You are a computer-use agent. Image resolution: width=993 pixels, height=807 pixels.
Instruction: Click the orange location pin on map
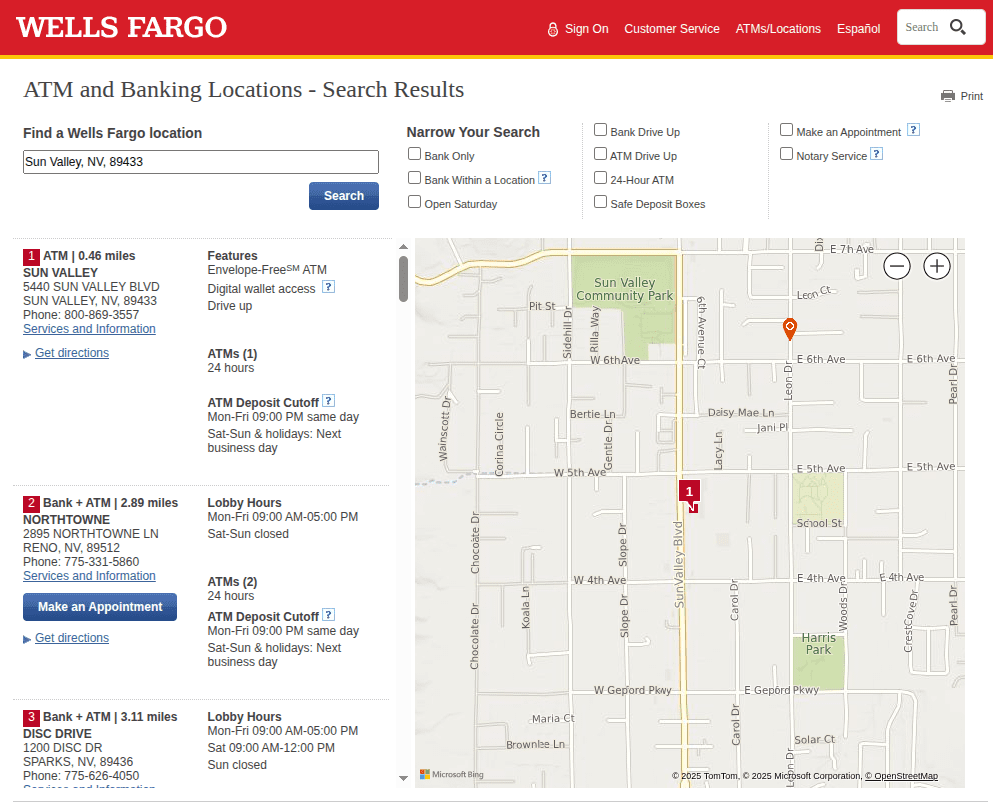789,328
